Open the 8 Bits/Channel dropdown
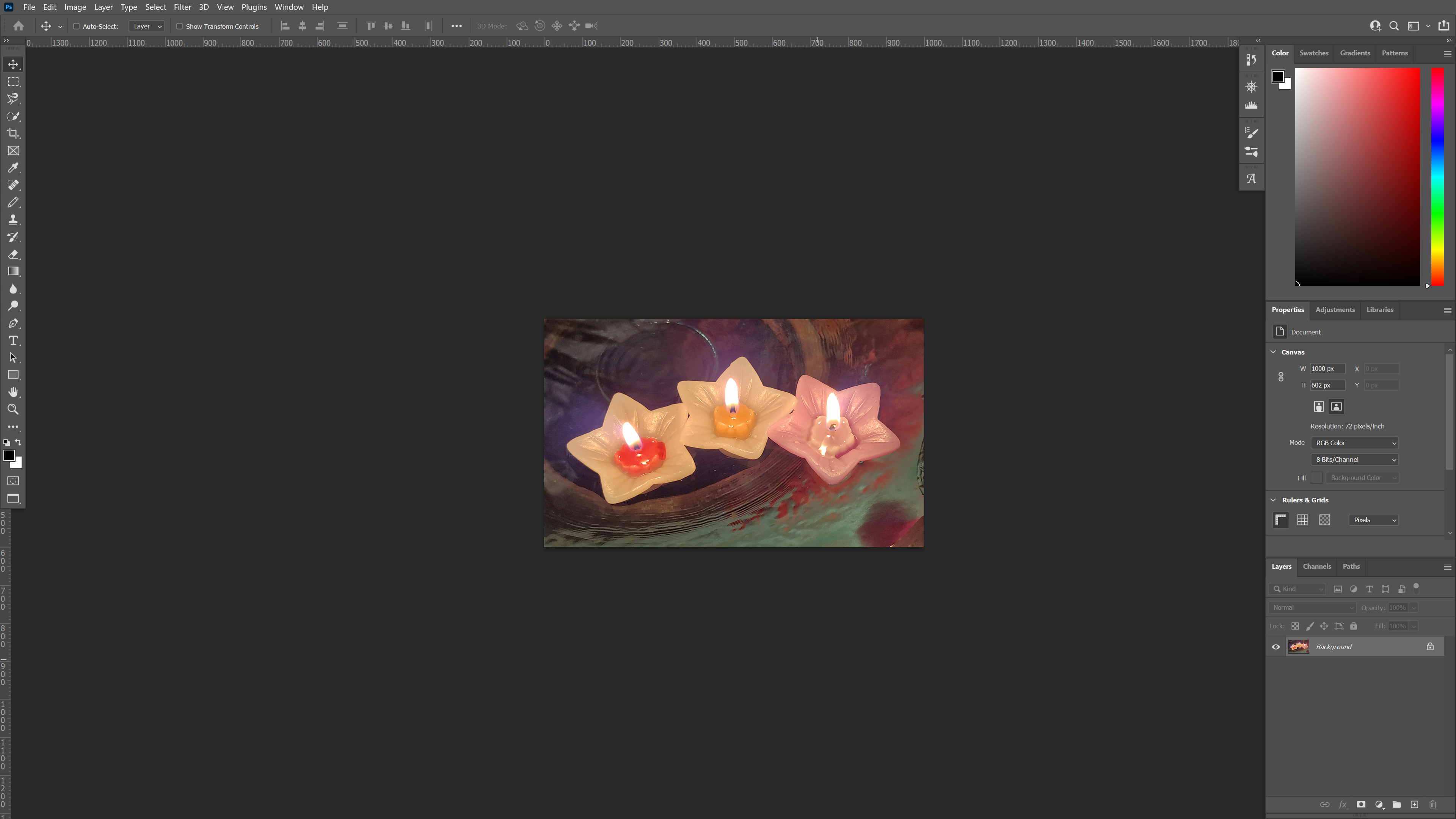The image size is (1456, 819). (x=1354, y=460)
